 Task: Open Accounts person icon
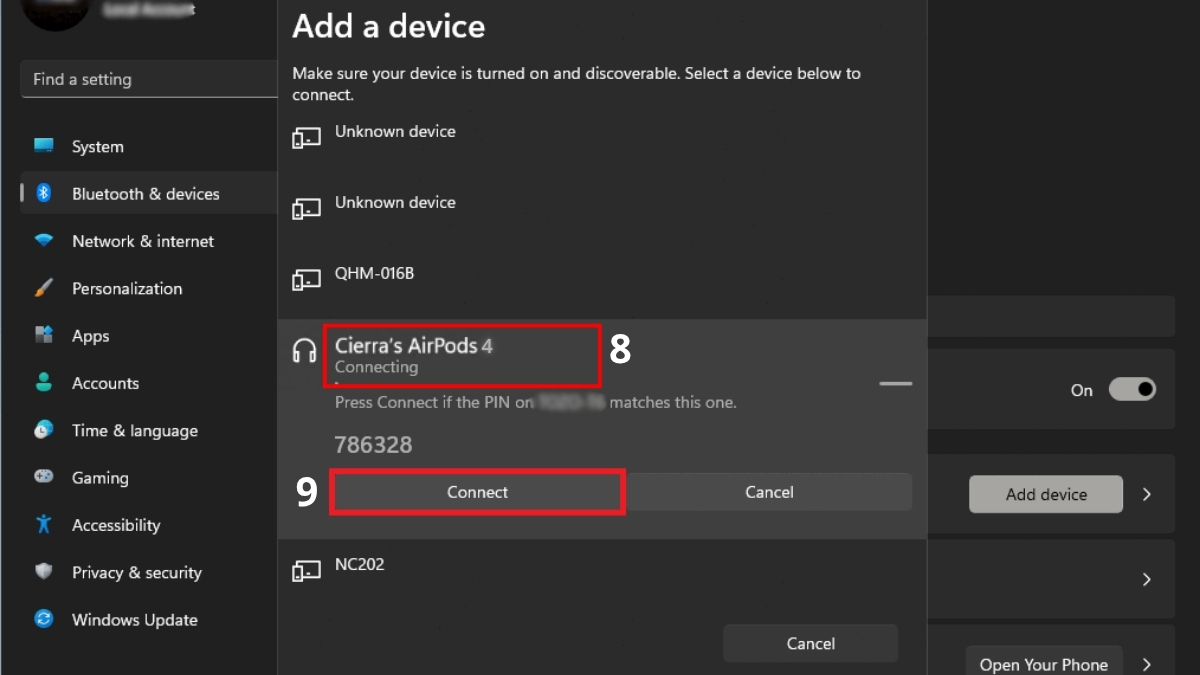[x=44, y=383]
